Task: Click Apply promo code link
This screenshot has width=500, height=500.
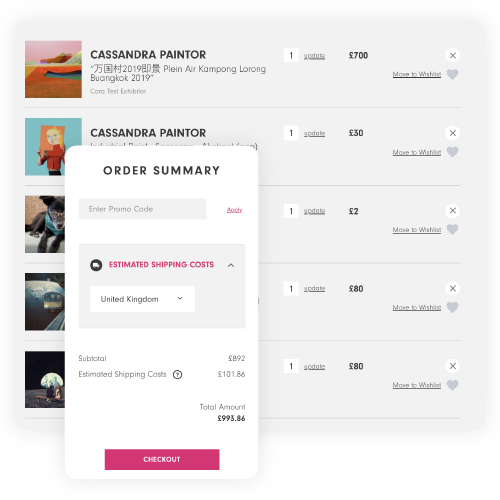Action: [x=234, y=210]
